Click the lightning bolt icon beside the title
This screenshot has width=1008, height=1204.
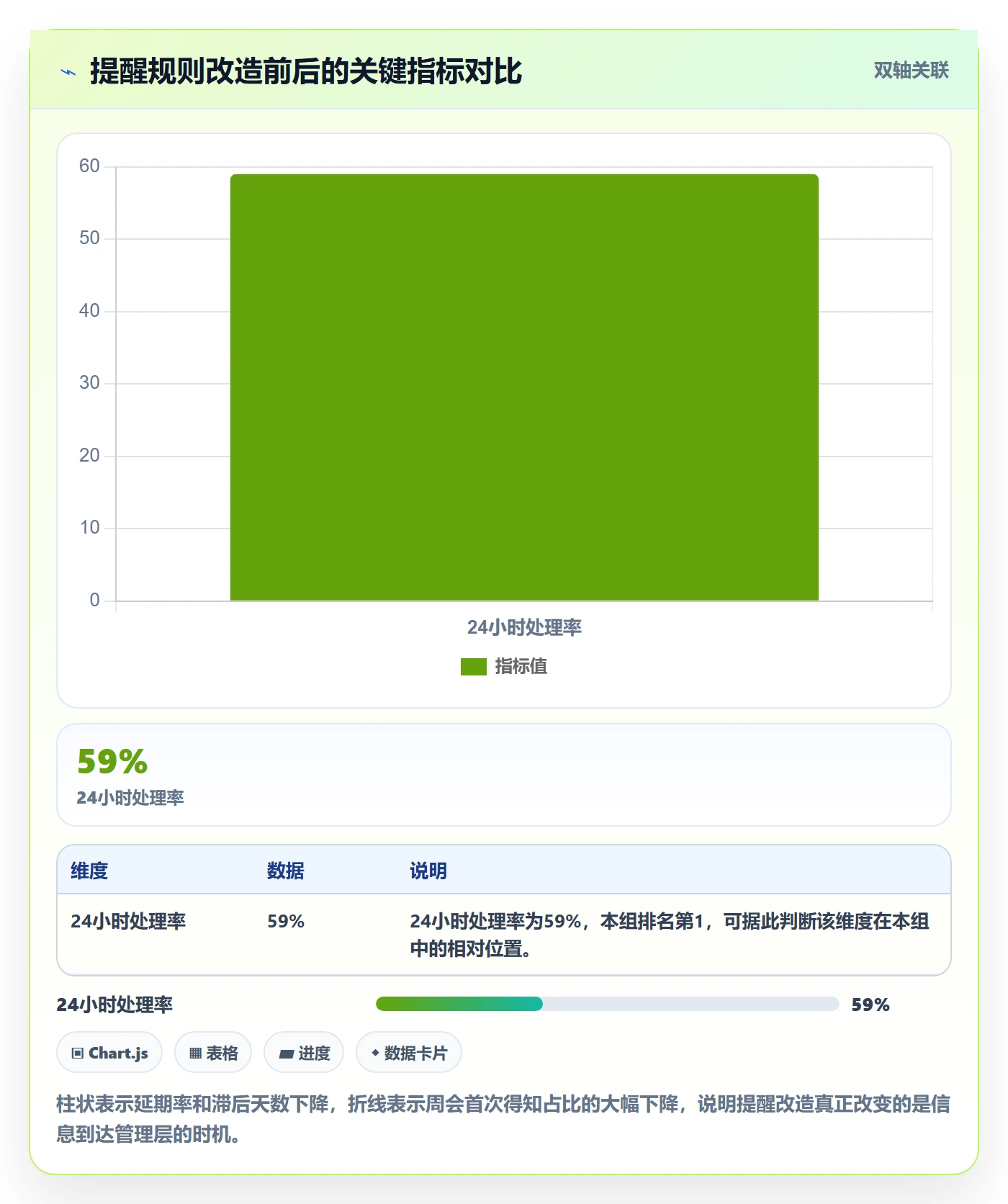coord(68,72)
